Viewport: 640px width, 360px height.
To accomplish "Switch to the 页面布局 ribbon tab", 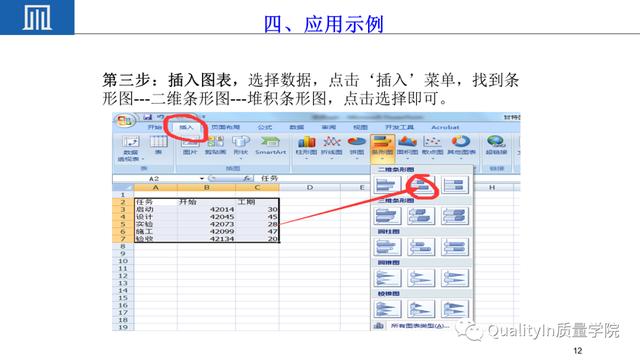I will (x=225, y=127).
